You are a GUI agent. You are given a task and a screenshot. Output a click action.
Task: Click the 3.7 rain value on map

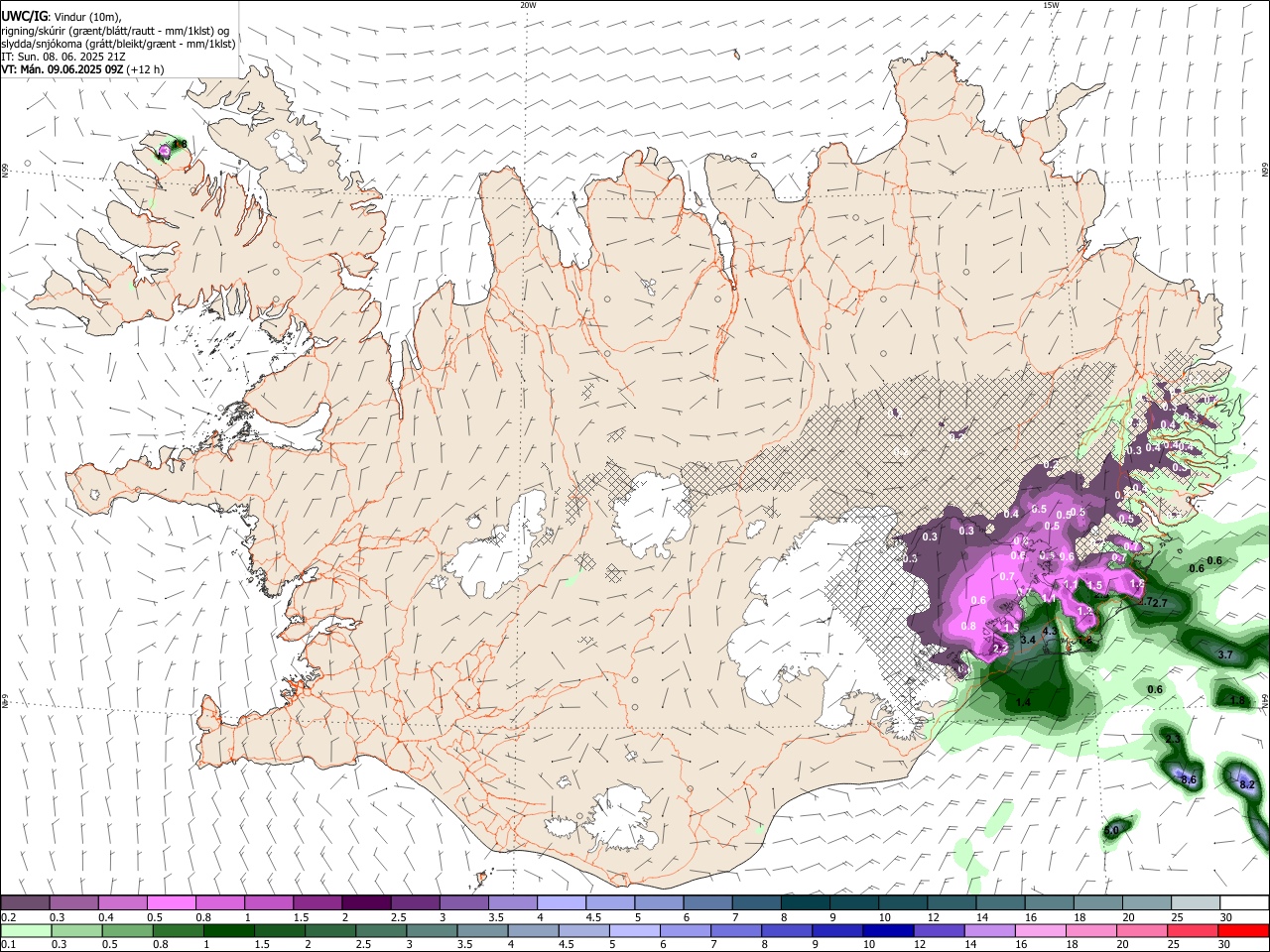(1225, 654)
